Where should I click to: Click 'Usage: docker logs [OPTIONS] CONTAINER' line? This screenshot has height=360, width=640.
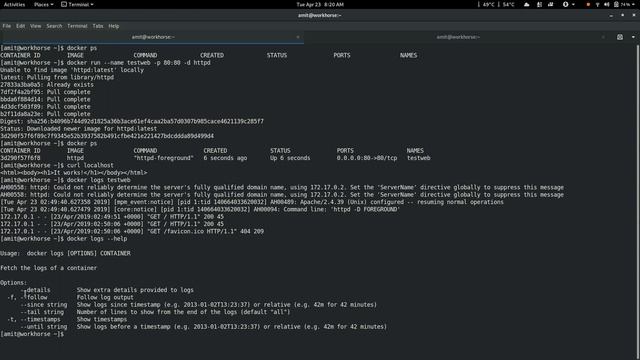coord(65,253)
